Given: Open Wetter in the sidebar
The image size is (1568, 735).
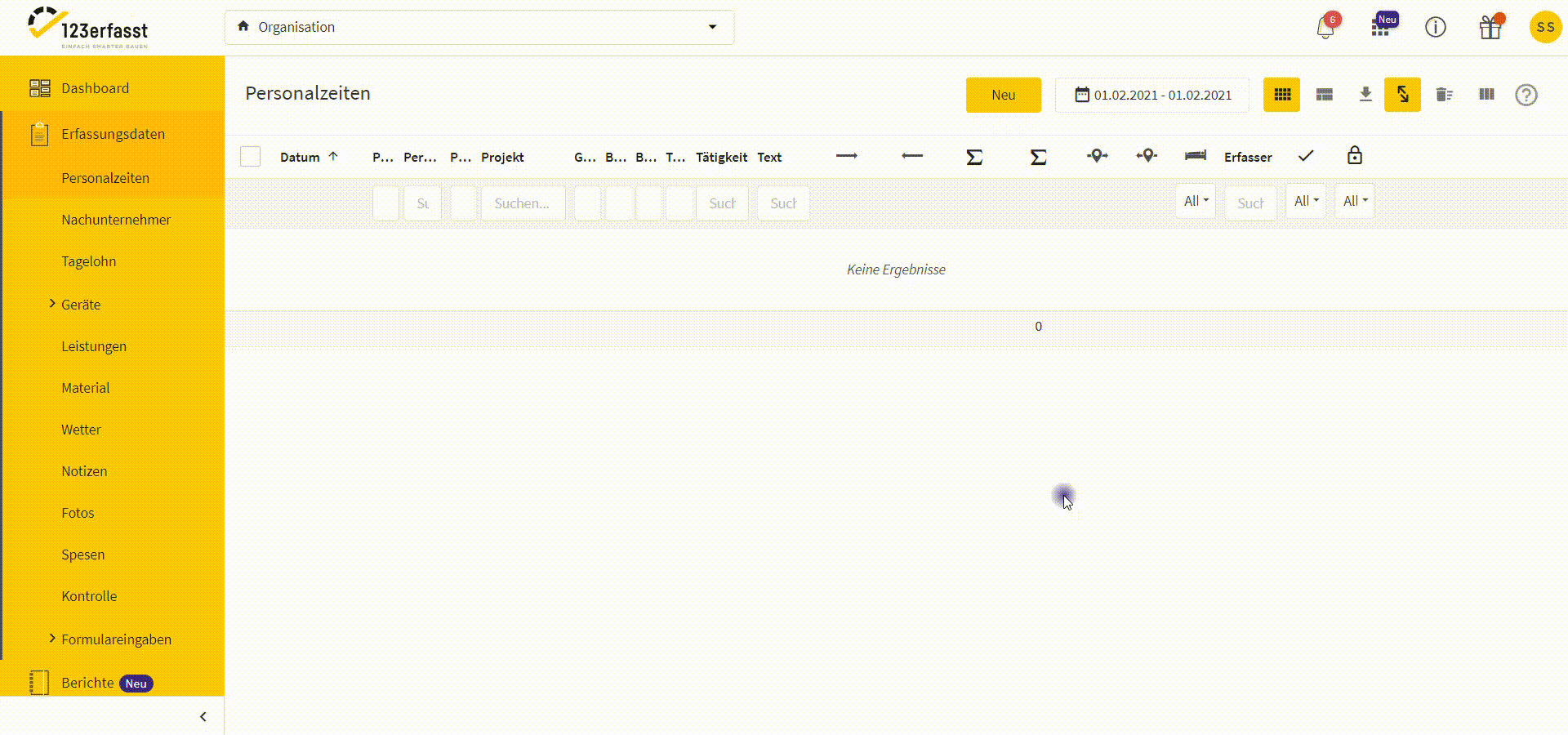Looking at the screenshot, I should tap(81, 430).
